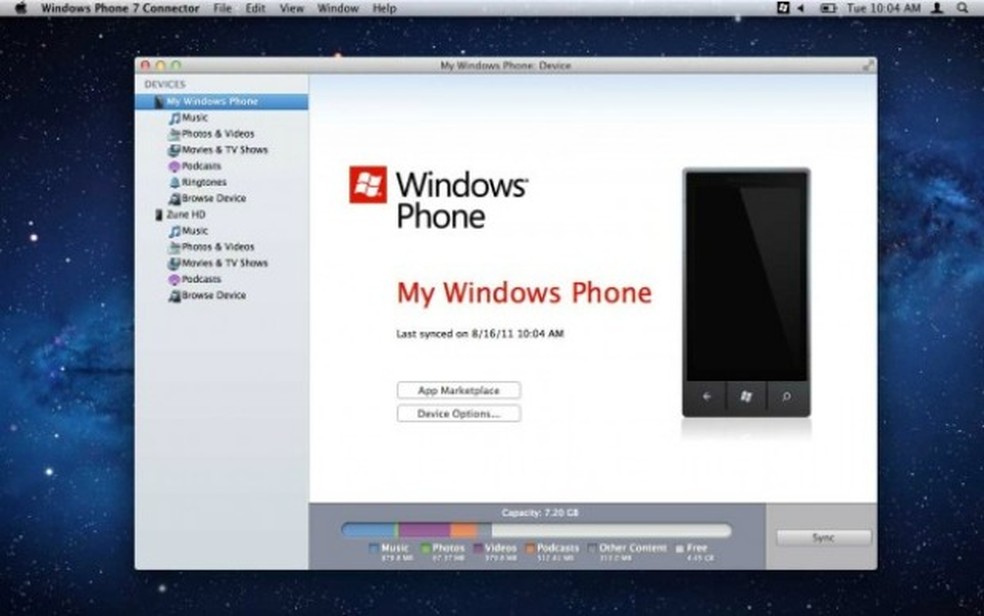The image size is (984, 616).
Task: Open Device Options dialog
Action: point(458,413)
